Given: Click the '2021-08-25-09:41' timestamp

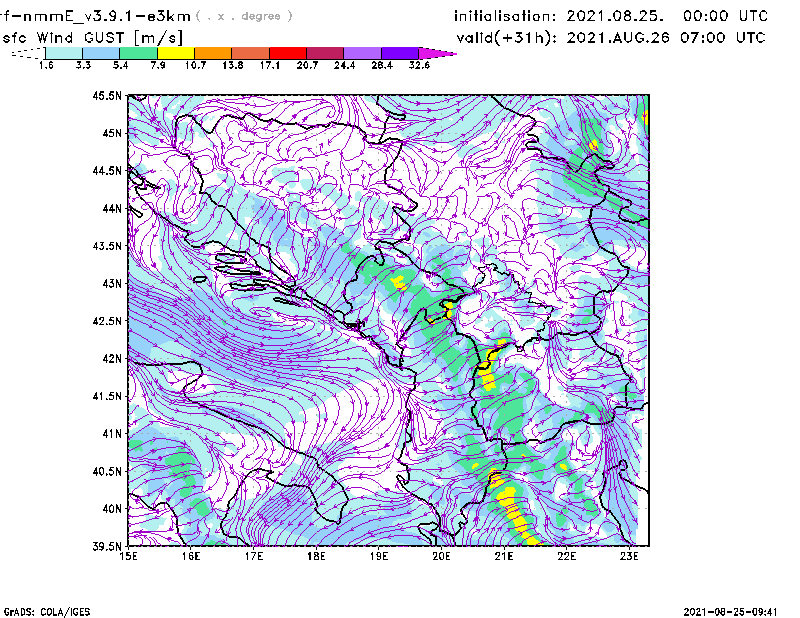Looking at the screenshot, I should pos(730,612).
